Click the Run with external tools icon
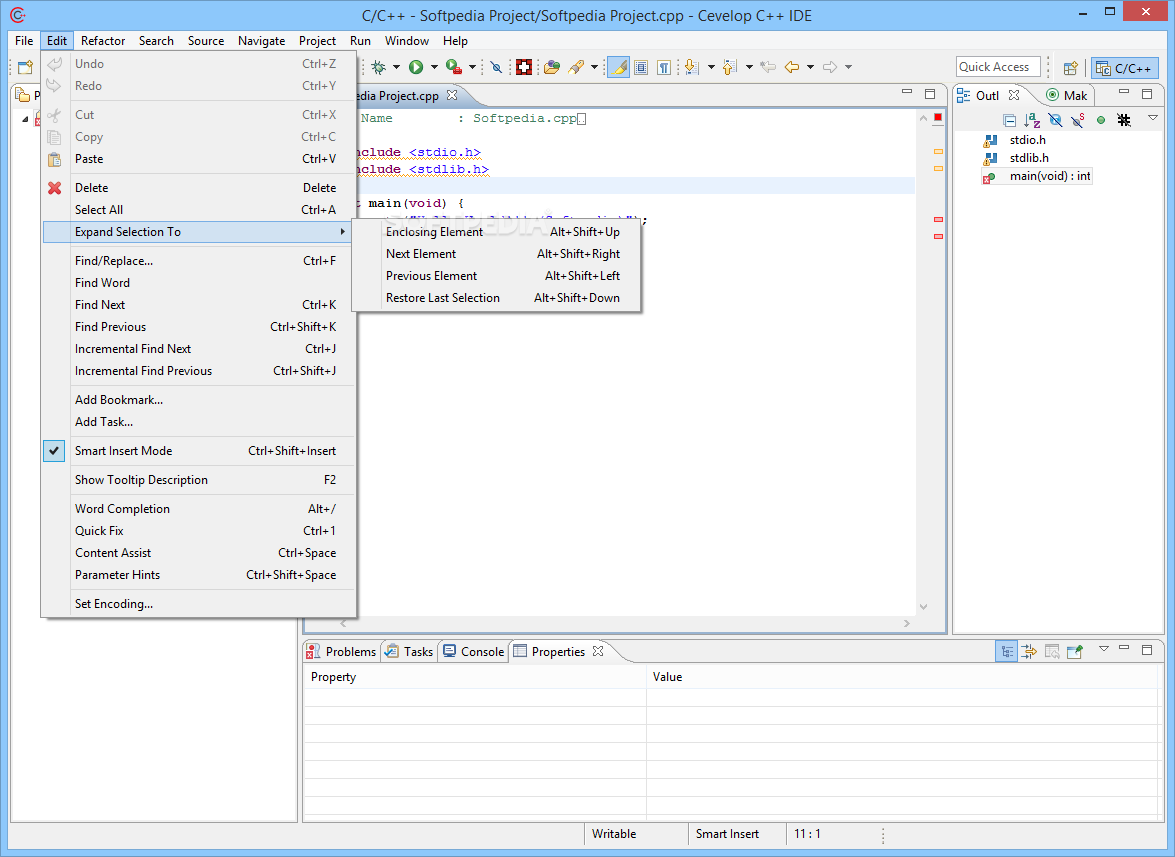Screen dimensions: 1175x857 [x=453, y=67]
